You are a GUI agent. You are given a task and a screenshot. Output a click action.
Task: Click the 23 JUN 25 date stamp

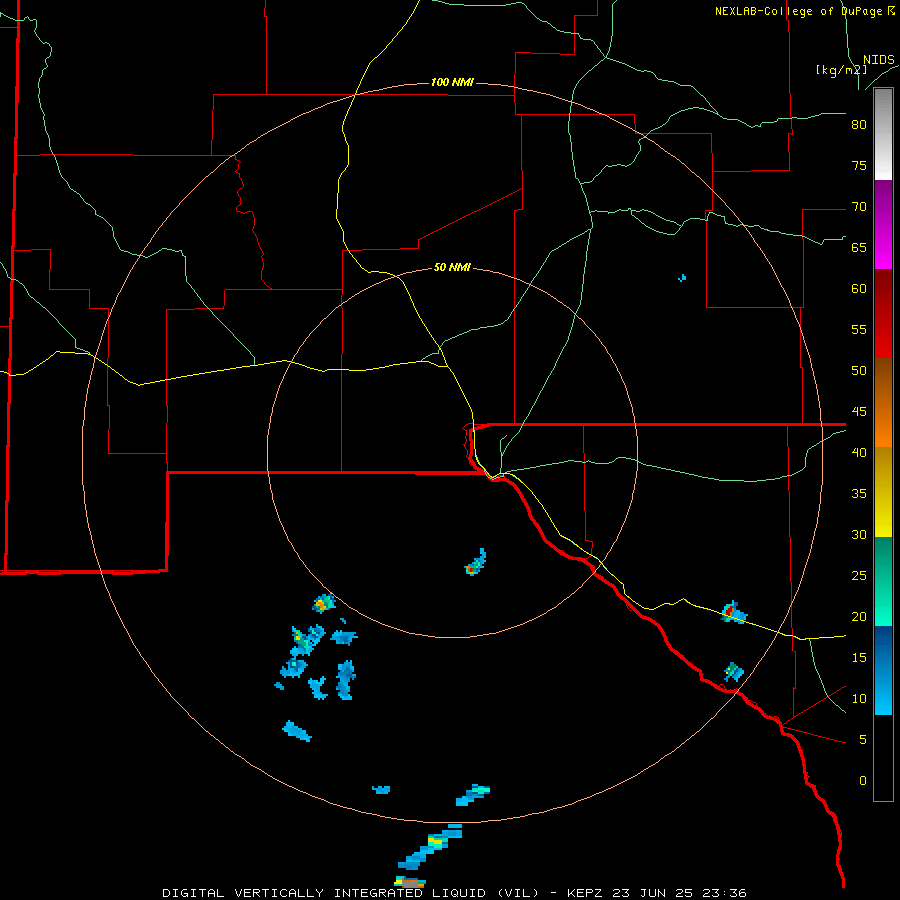[x=653, y=893]
